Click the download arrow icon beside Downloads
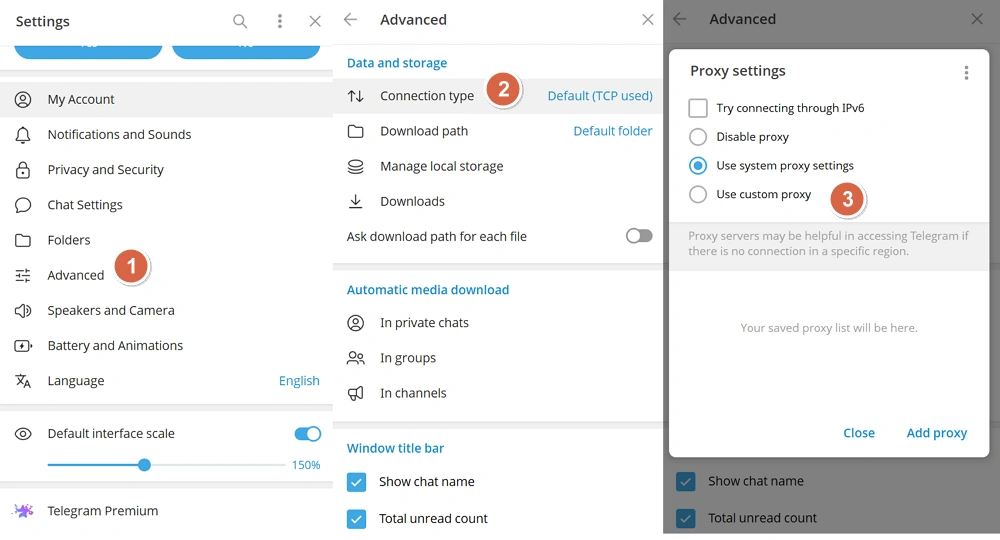Screen dimensions: 1000x540 point(355,201)
